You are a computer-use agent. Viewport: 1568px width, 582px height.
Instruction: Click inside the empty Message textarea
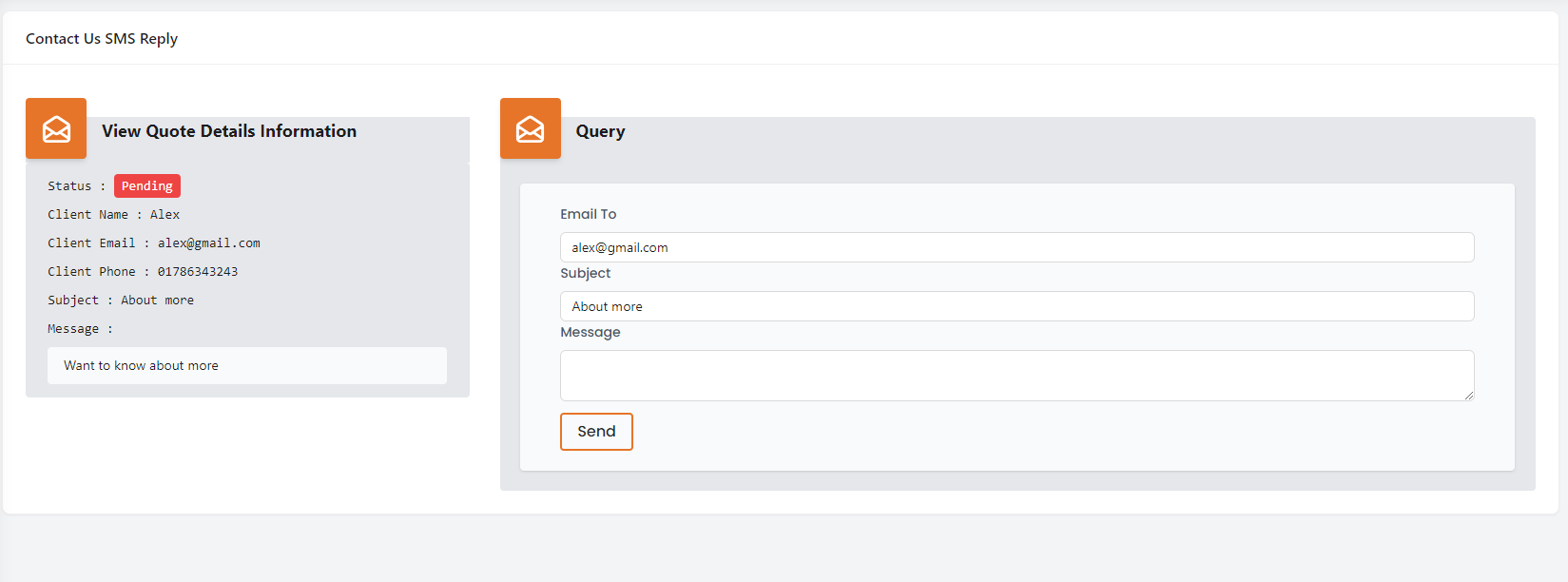[x=1016, y=375]
